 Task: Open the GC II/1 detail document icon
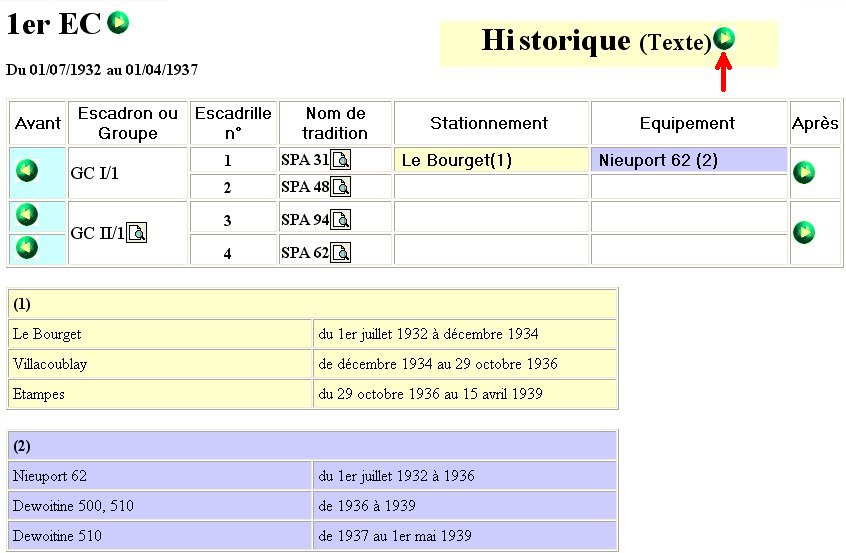pos(137,233)
